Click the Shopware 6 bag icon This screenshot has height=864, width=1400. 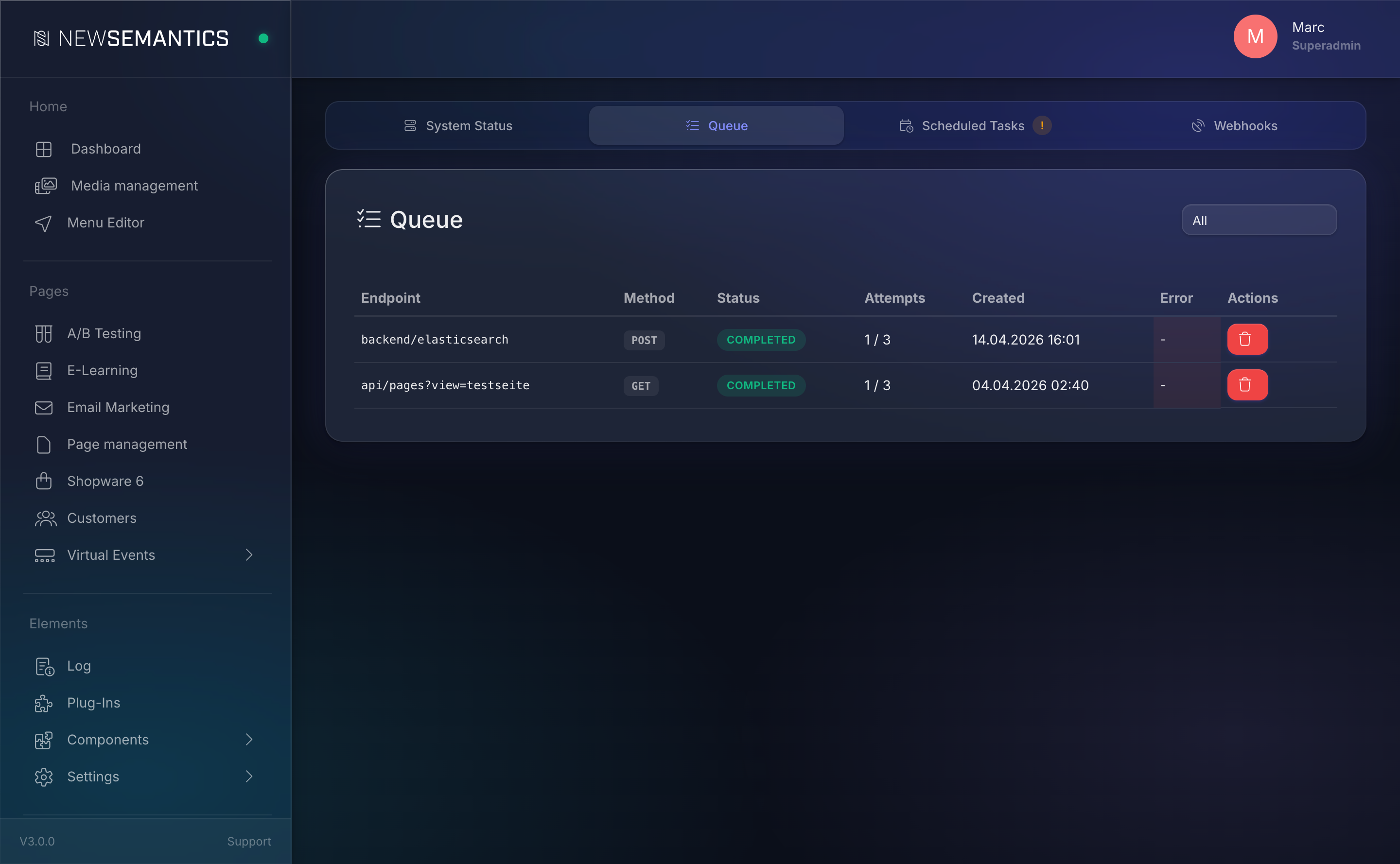tap(43, 481)
